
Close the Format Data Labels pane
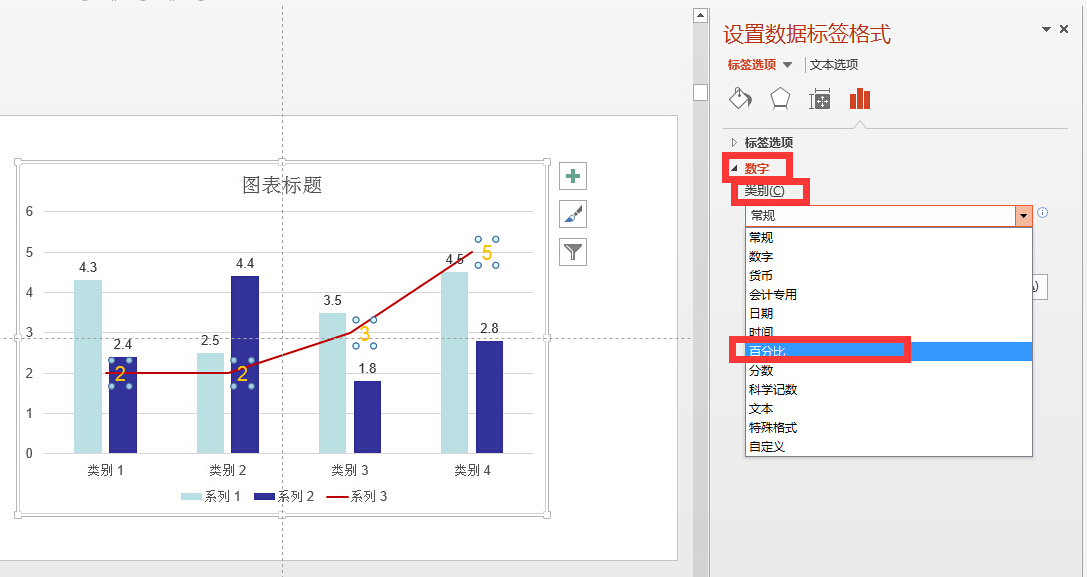tap(1064, 29)
